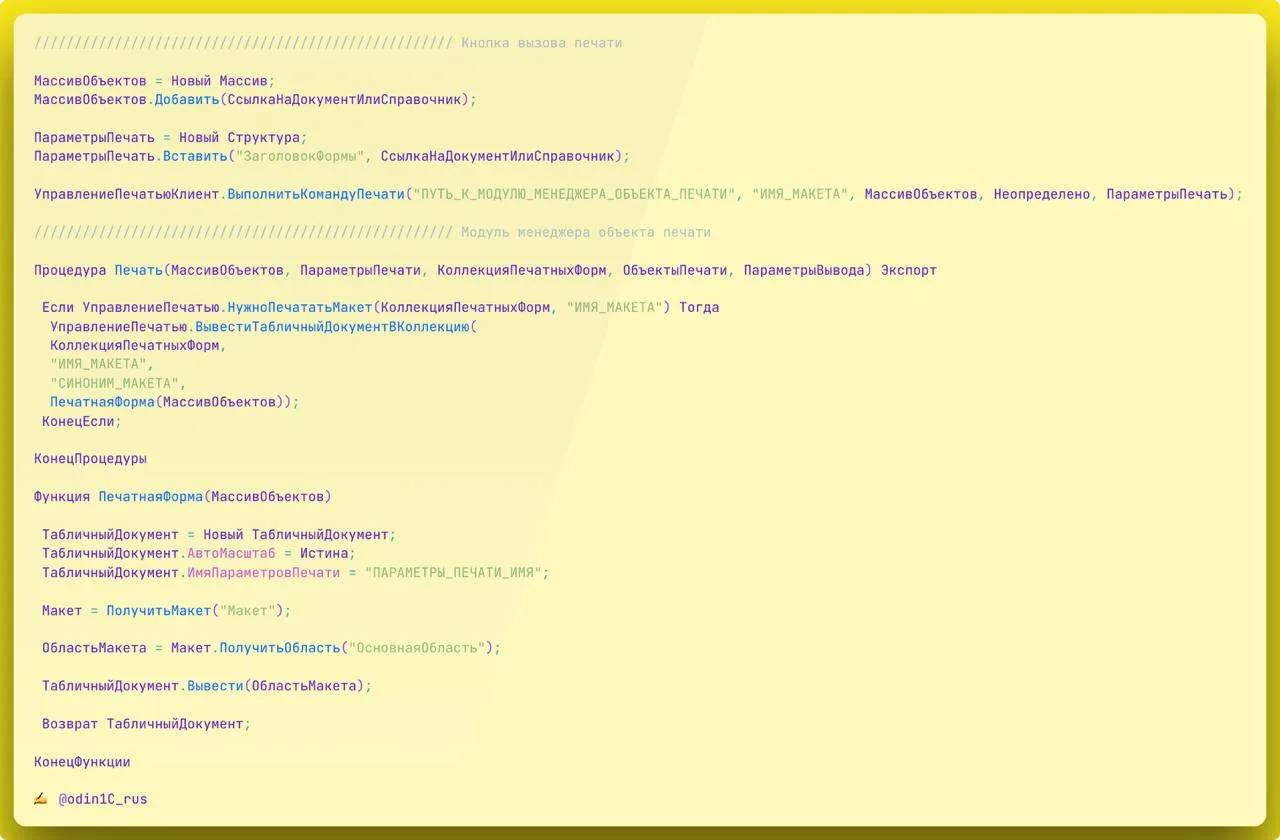1280x840 pixels.
Task: Open the @odin1C_rus handle
Action: (102, 799)
